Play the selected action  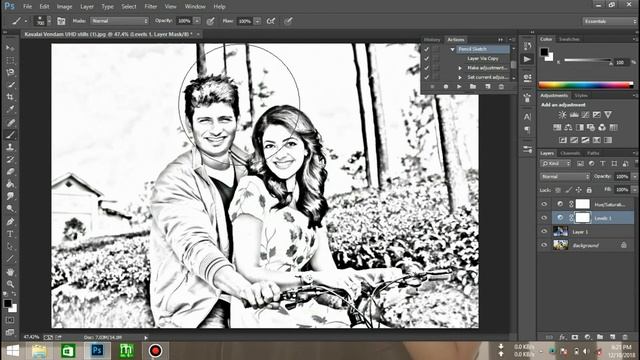click(459, 87)
